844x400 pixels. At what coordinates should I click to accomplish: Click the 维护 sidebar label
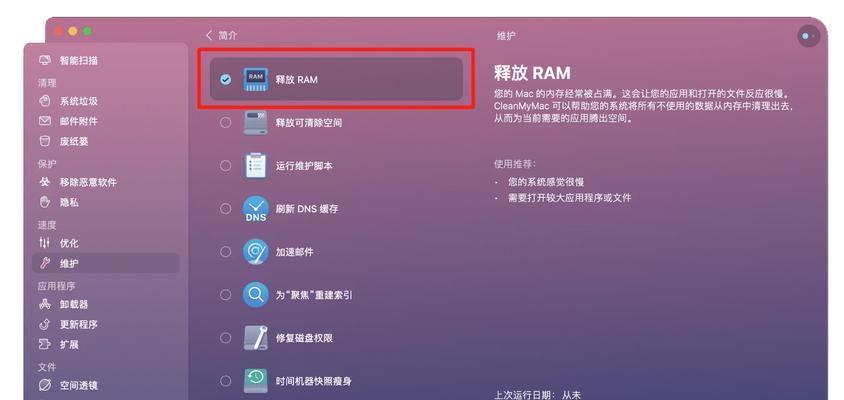(69, 263)
